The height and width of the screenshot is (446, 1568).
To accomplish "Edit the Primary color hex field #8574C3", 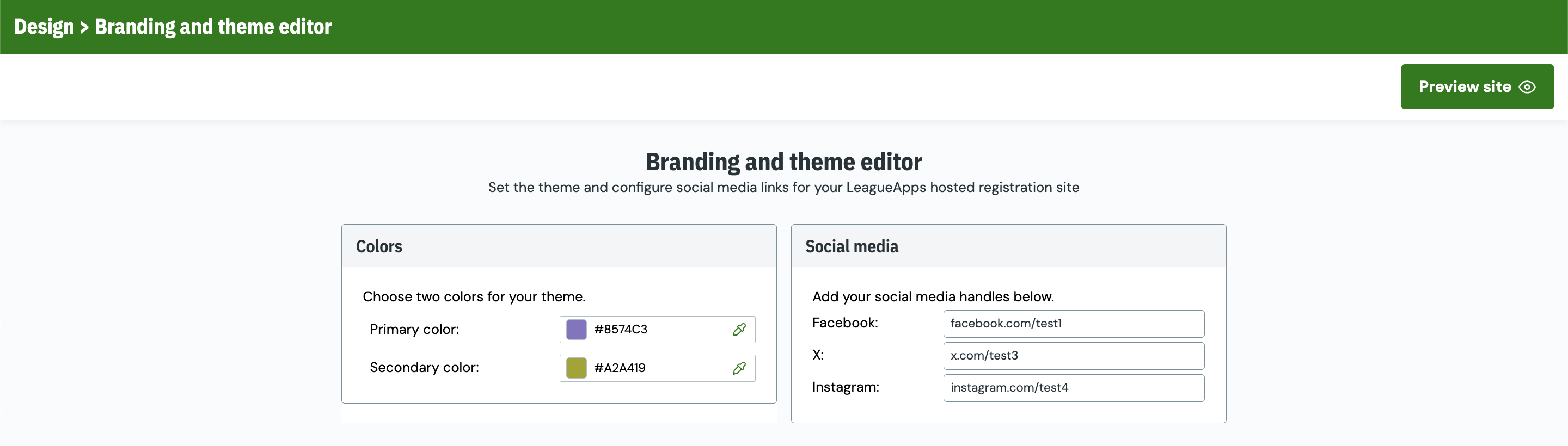I will (657, 329).
